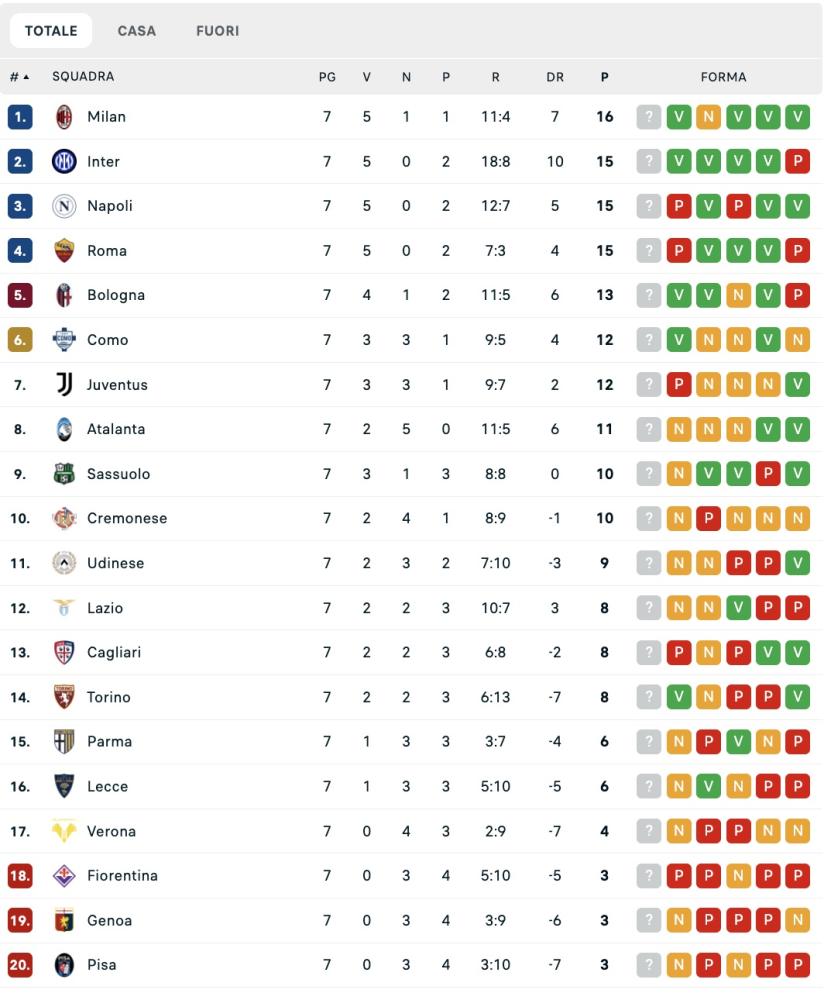This screenshot has width=824, height=1000.
Task: Click the Genoa club crest
Action: [x=64, y=920]
